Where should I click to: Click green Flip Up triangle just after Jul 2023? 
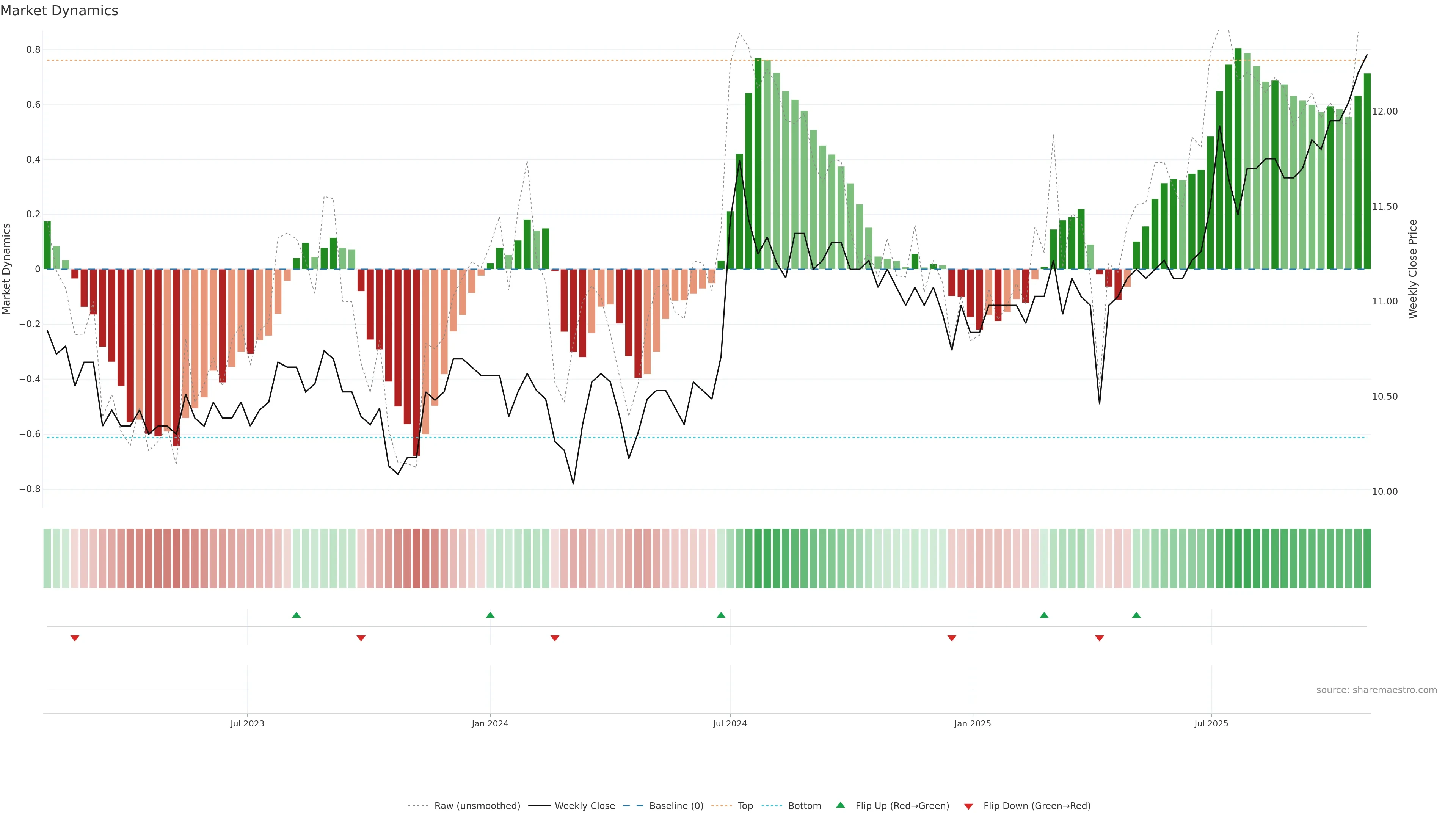pyautogui.click(x=296, y=615)
